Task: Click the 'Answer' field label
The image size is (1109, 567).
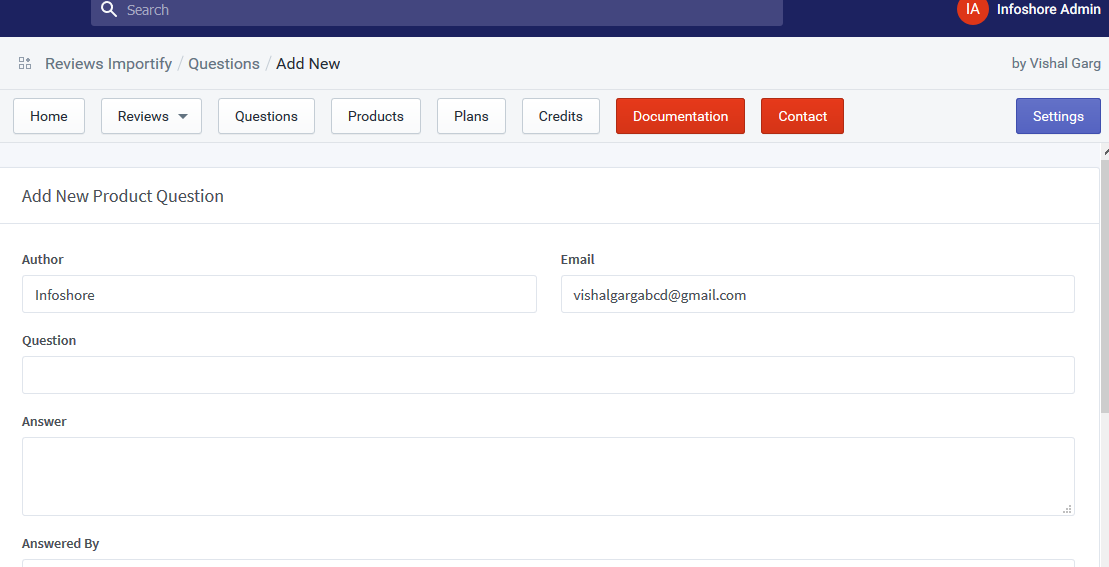Action: click(x=44, y=421)
